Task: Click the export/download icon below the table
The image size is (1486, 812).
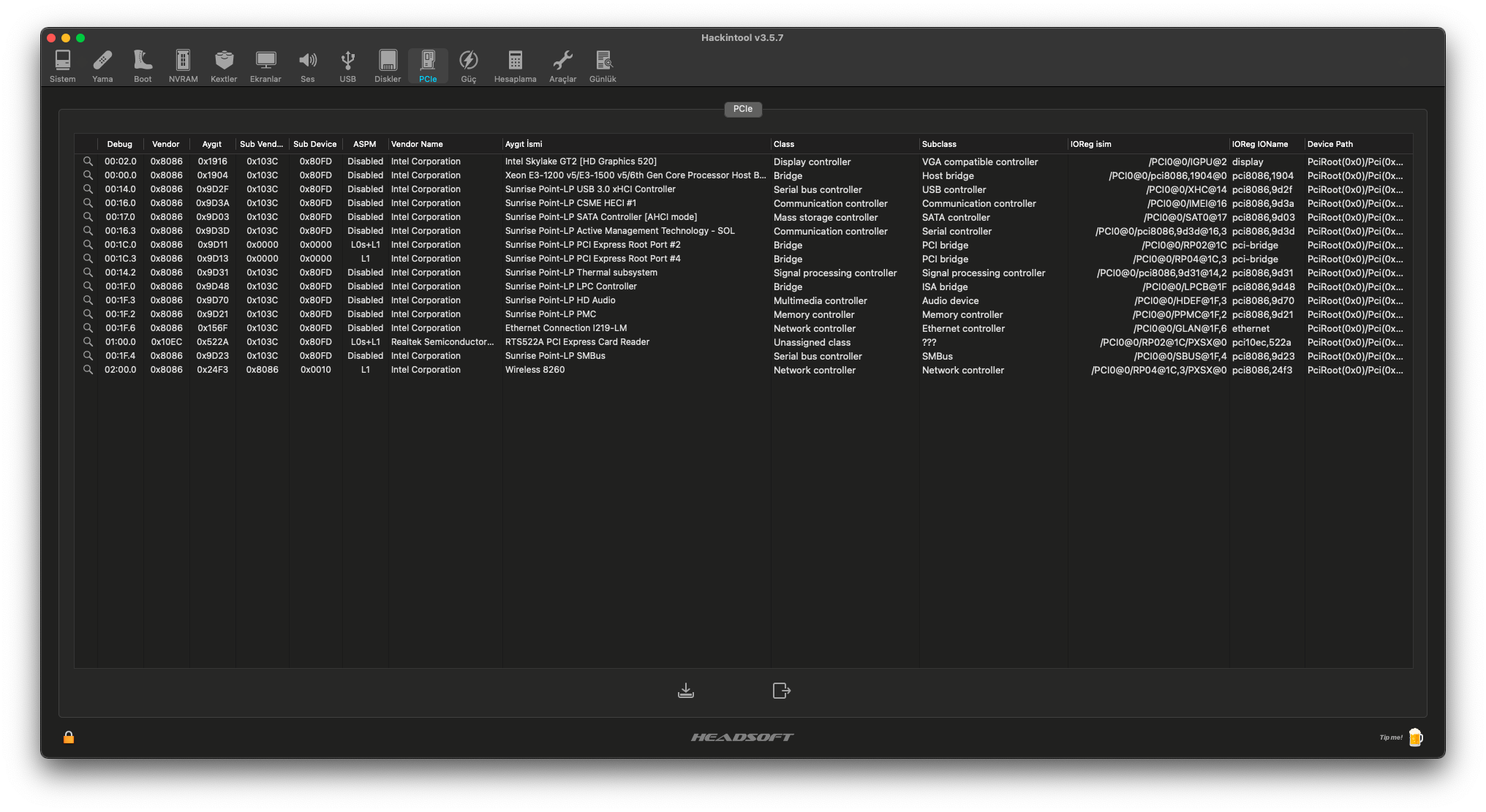Action: click(x=685, y=690)
